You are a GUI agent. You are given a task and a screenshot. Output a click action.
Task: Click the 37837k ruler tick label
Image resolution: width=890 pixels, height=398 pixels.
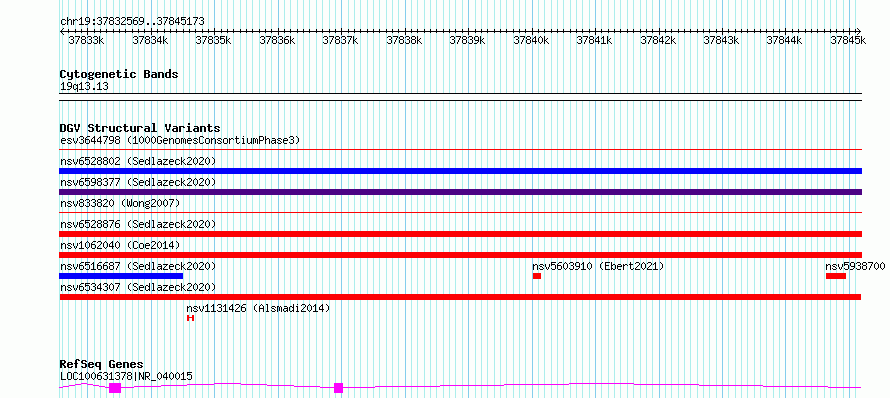(x=340, y=40)
